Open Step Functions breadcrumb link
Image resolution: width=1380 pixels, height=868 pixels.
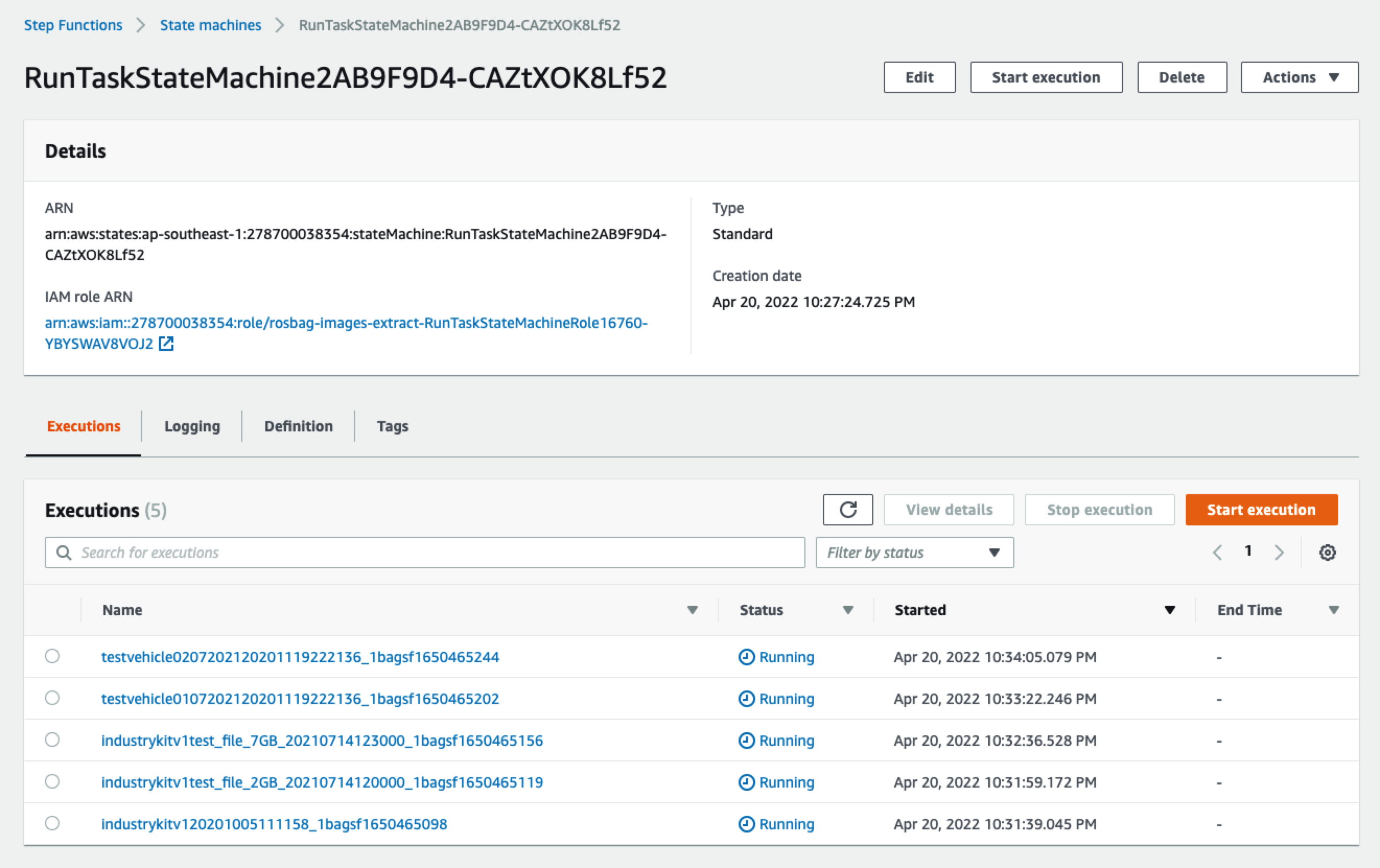click(x=73, y=25)
